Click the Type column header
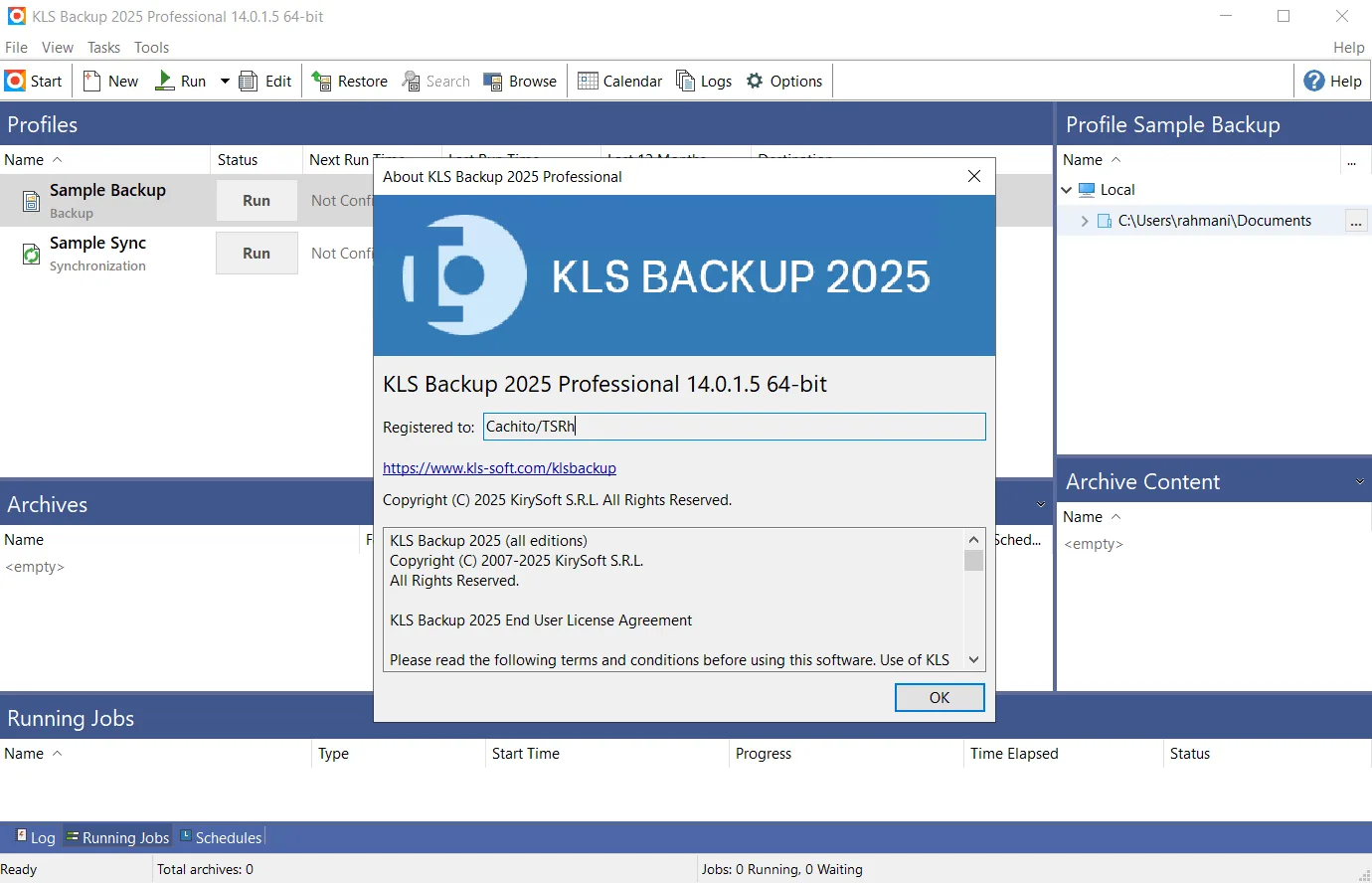The height and width of the screenshot is (883, 1372). pos(398,753)
